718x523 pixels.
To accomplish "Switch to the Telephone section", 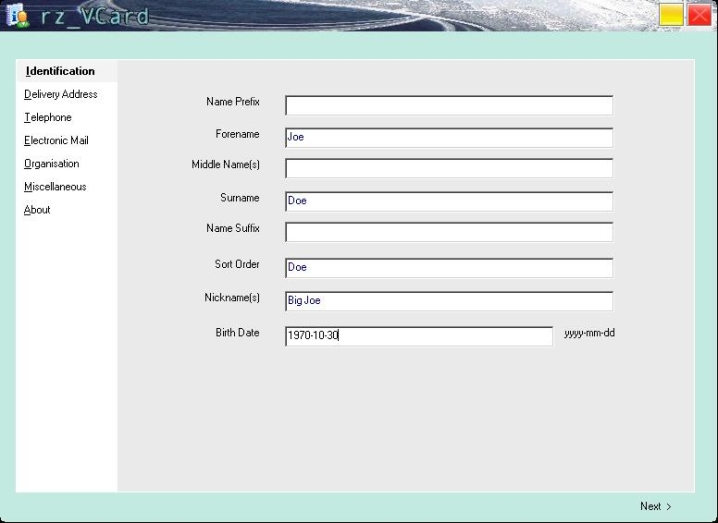I will [x=48, y=117].
